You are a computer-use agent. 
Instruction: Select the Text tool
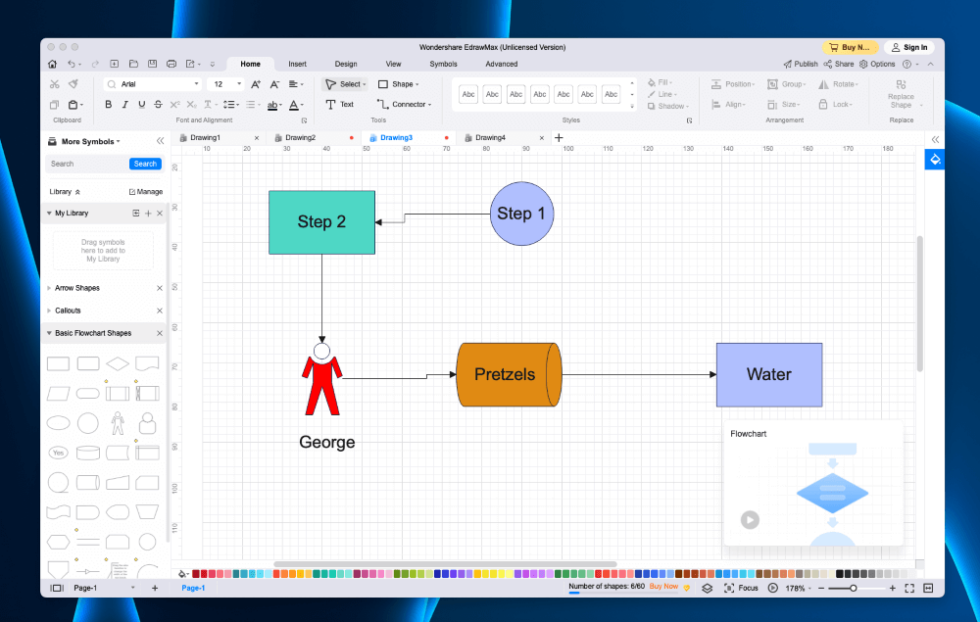click(339, 104)
